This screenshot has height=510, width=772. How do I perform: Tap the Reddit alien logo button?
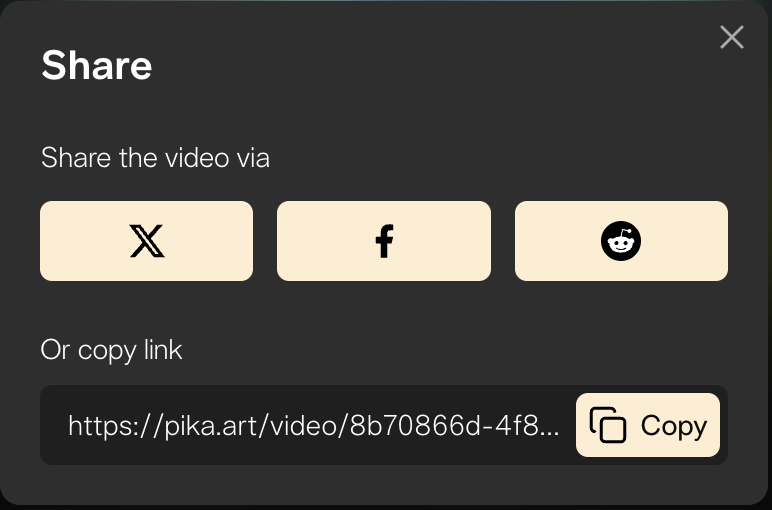coord(621,241)
